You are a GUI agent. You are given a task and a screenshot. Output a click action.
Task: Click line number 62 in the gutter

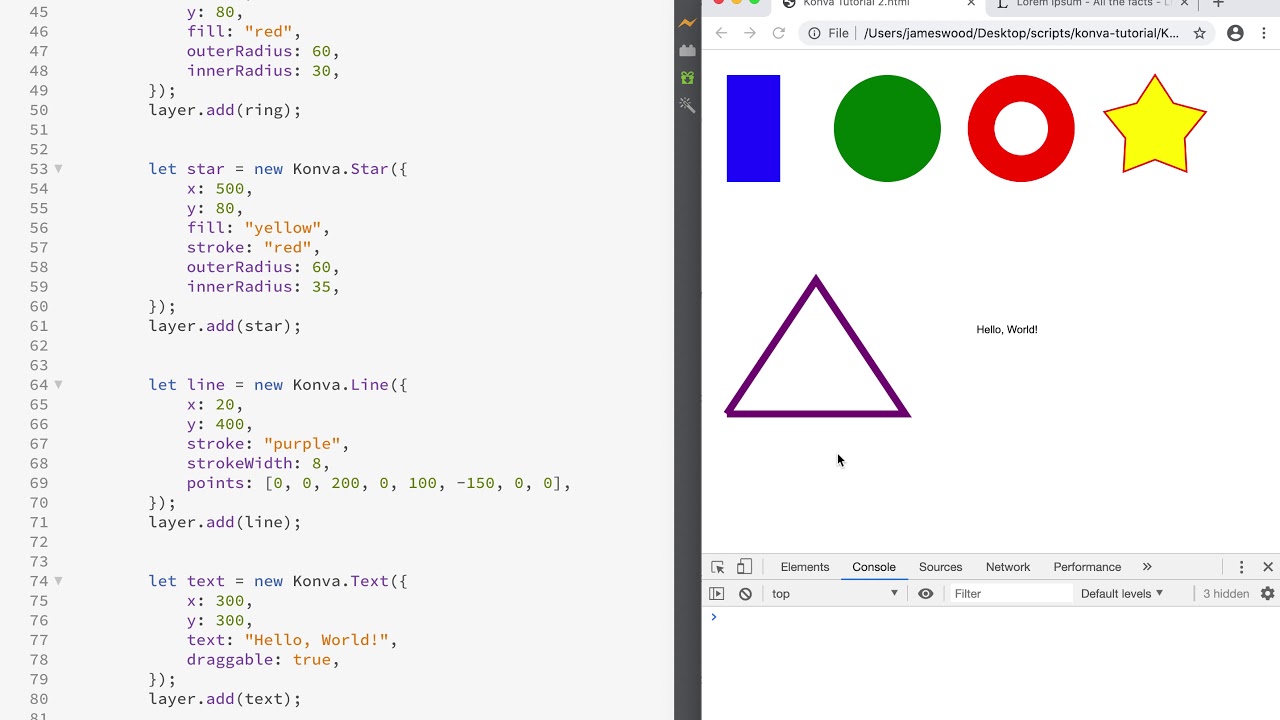tap(38, 346)
